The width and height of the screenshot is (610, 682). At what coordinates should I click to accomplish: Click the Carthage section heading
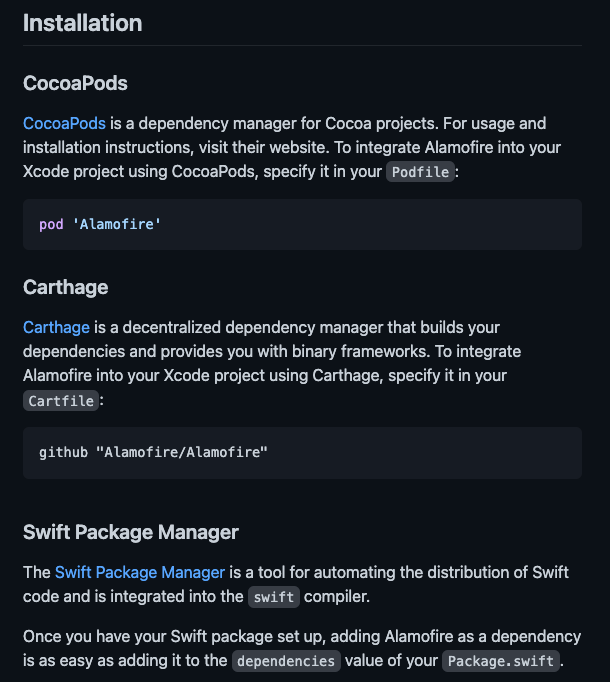pos(66,288)
